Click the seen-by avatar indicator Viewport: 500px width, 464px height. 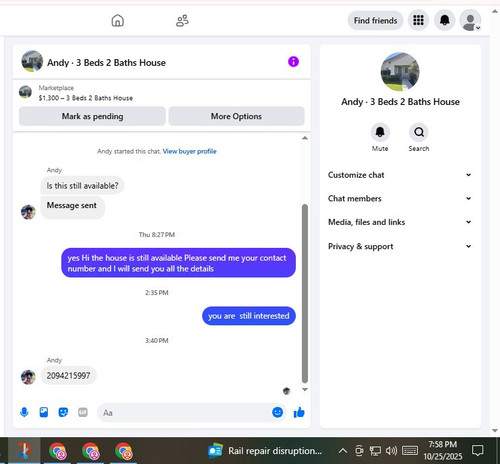coord(286,391)
